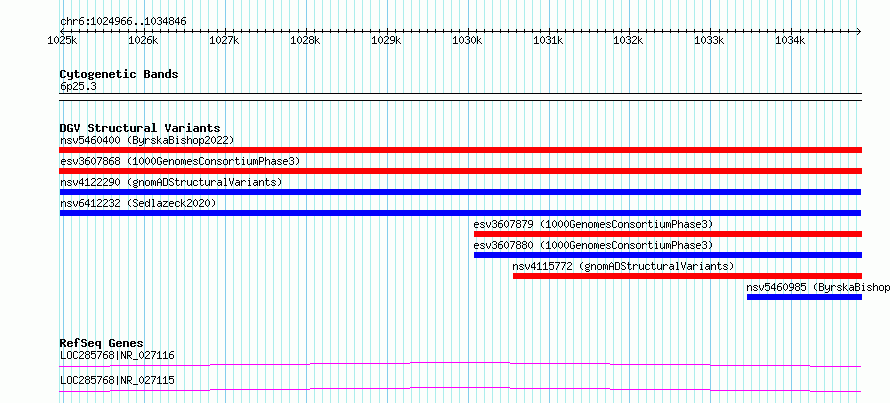Click the nsv4122290 blue variant bar
This screenshot has width=890, height=403.
(x=460, y=192)
